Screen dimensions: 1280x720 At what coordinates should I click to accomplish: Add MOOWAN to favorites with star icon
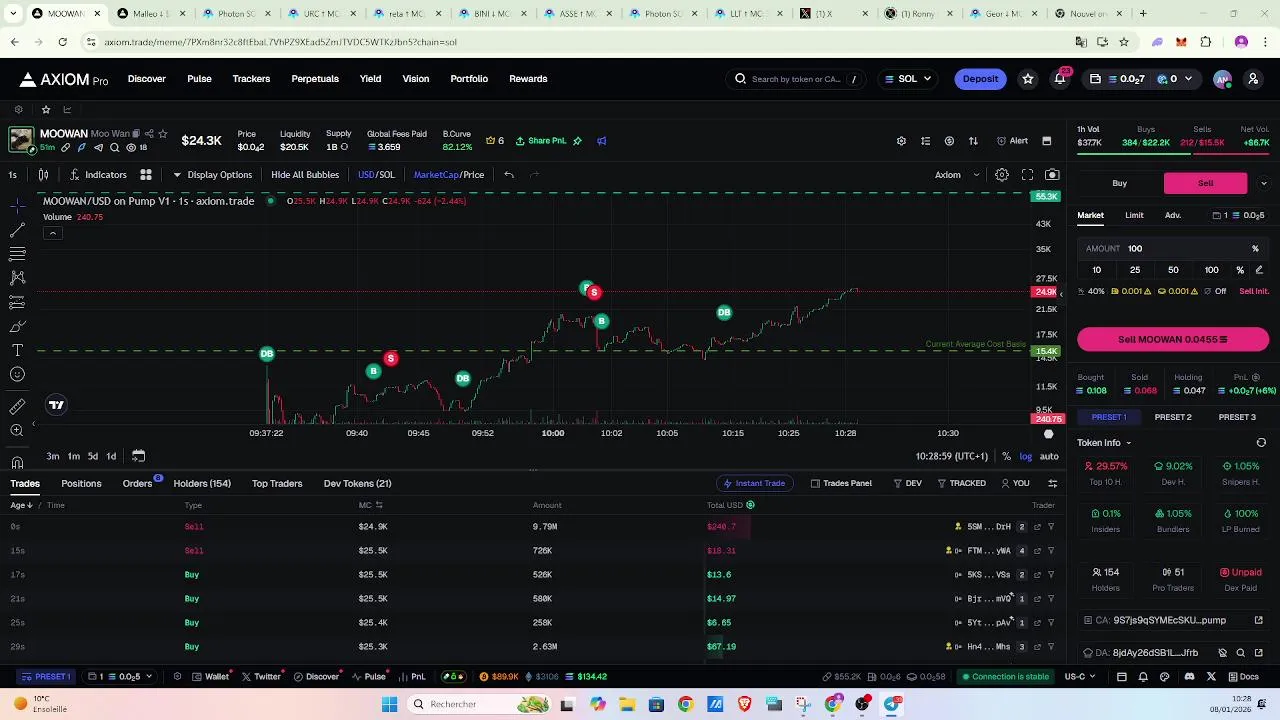(162, 134)
